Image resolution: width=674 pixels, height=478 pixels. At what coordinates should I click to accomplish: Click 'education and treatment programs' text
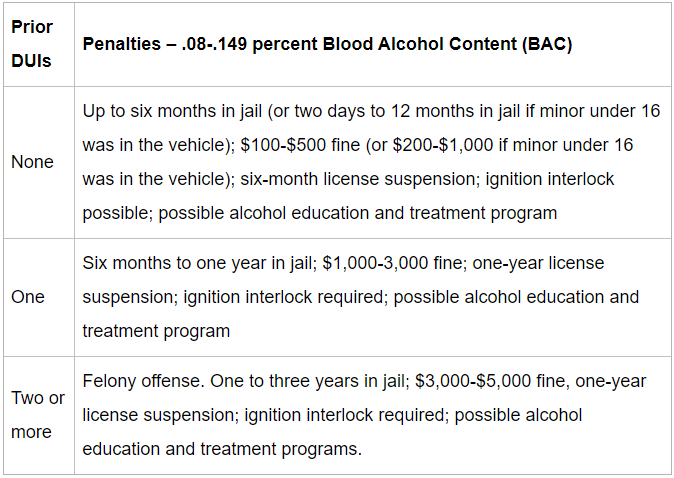coord(220,449)
